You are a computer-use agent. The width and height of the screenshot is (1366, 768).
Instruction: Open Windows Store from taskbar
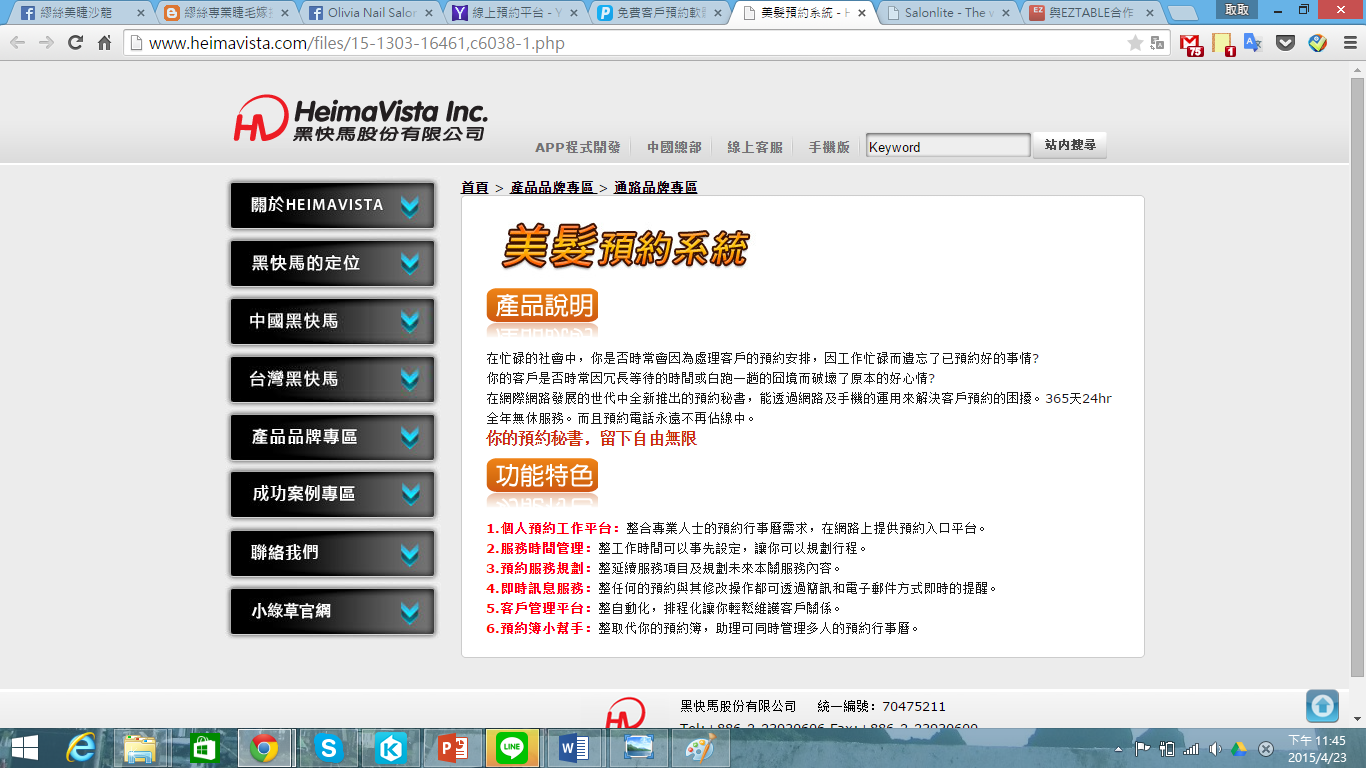(x=203, y=748)
